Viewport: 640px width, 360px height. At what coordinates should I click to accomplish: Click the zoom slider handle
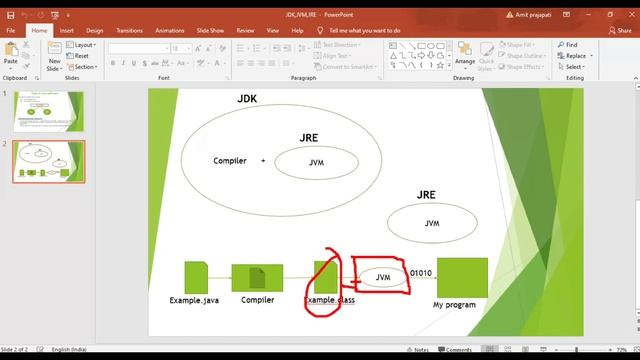[x=576, y=350]
